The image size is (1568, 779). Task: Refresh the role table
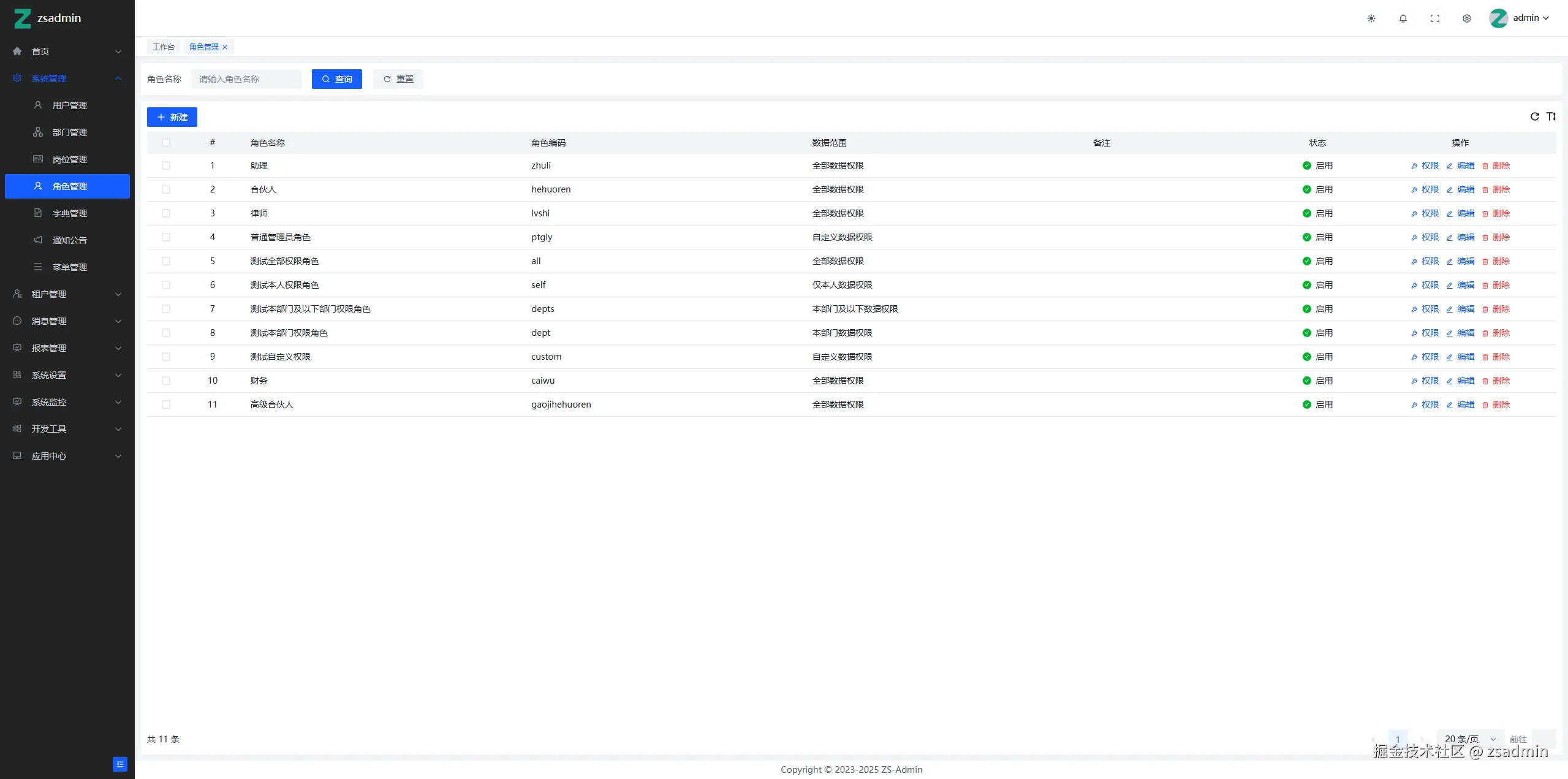1535,116
